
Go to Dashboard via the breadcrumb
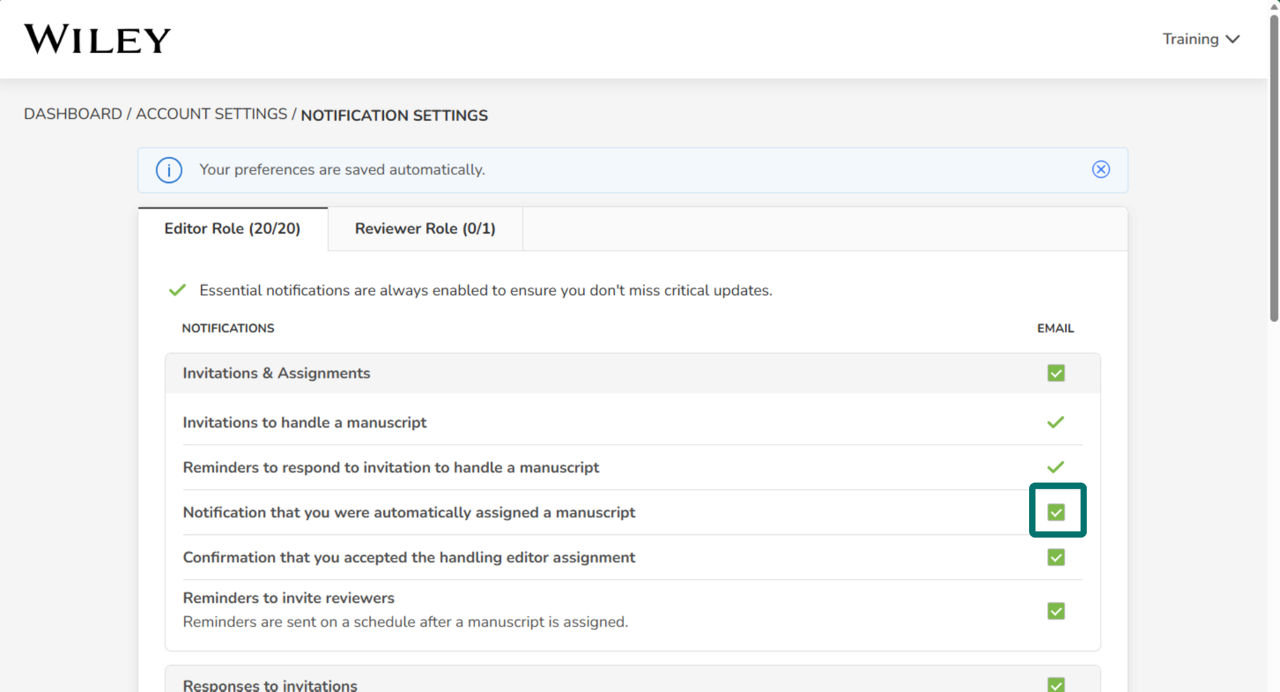[73, 114]
